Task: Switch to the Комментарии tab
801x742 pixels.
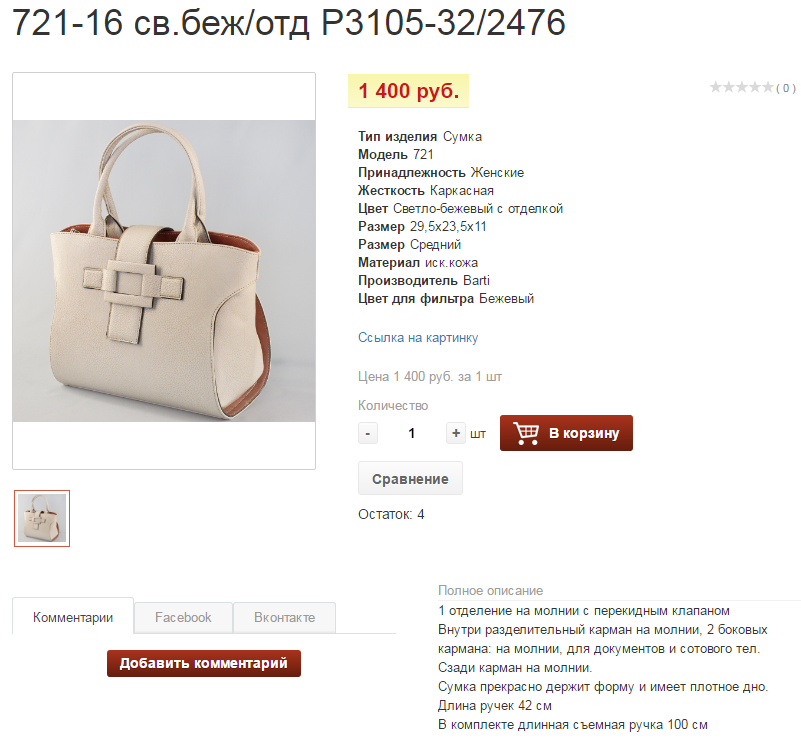Action: [x=73, y=617]
